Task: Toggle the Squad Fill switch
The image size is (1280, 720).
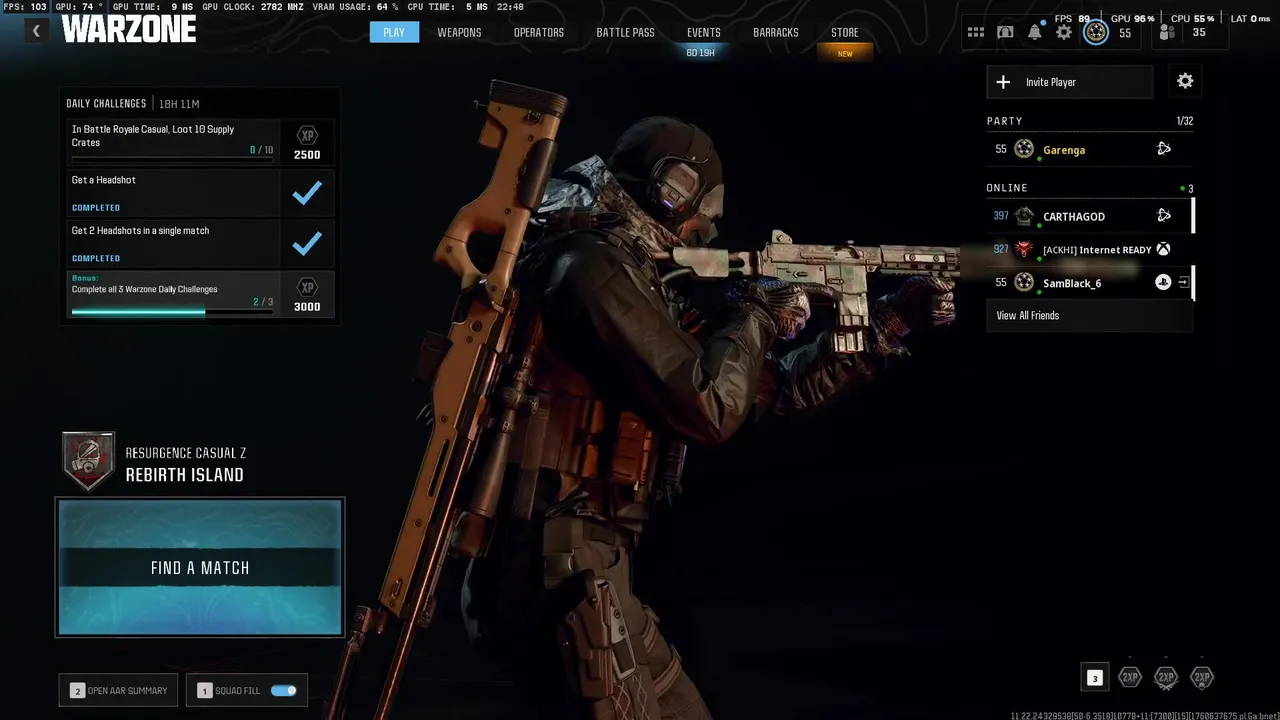Action: [x=283, y=690]
